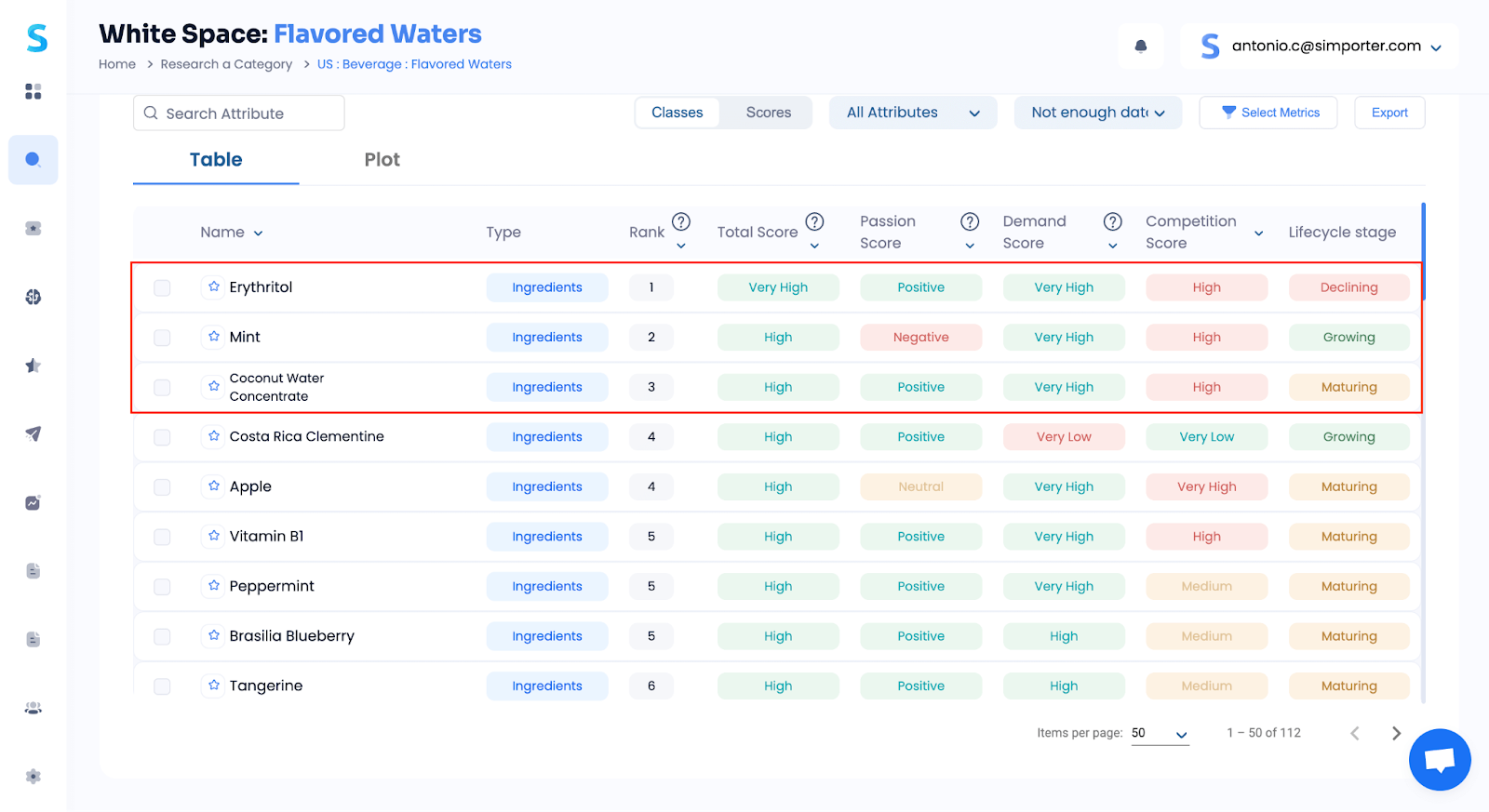Image resolution: width=1489 pixels, height=812 pixels.
Task: Click the Search Attribute field
Action: [x=239, y=113]
